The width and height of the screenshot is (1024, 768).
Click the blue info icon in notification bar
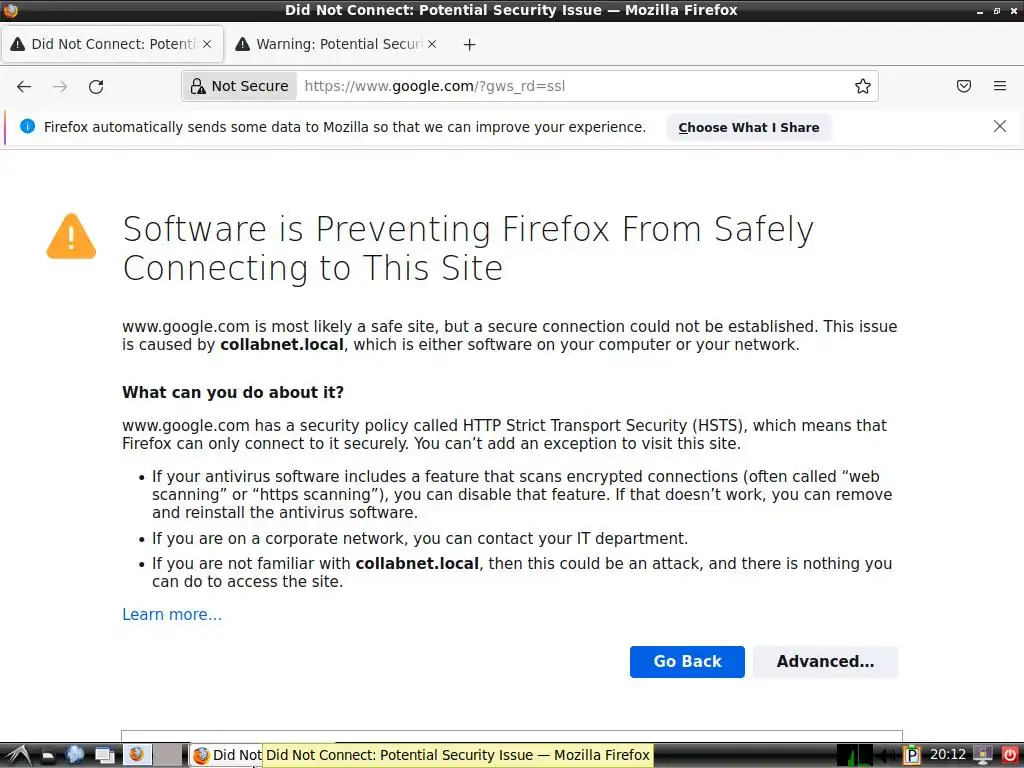(x=27, y=127)
